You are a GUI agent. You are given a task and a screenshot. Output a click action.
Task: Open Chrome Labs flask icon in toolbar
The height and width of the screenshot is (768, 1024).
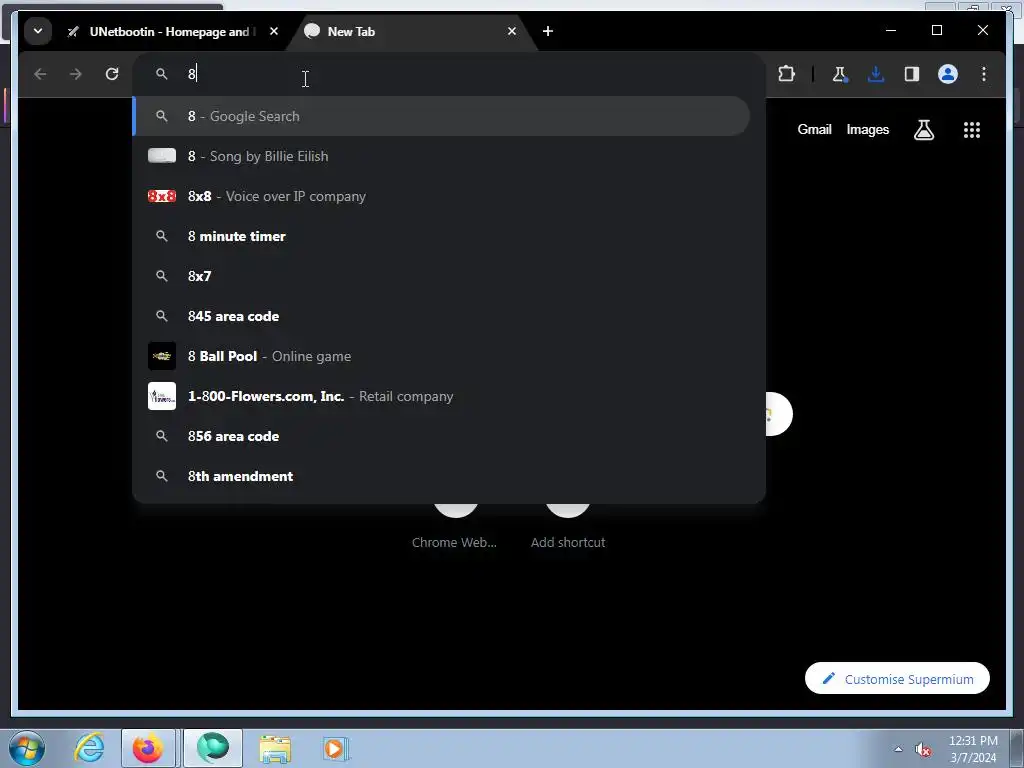tap(840, 74)
